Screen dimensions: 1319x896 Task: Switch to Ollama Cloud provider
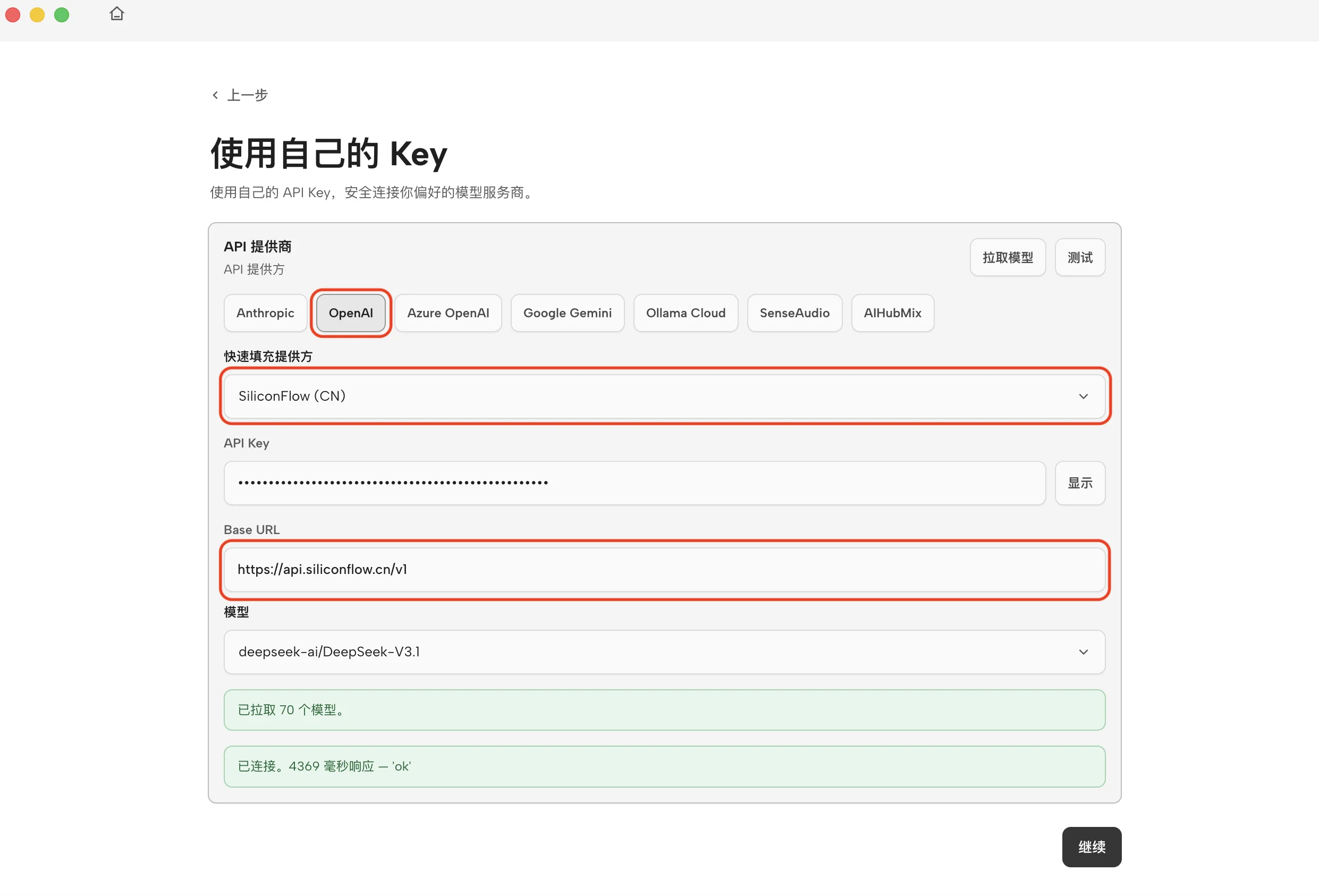(686, 312)
